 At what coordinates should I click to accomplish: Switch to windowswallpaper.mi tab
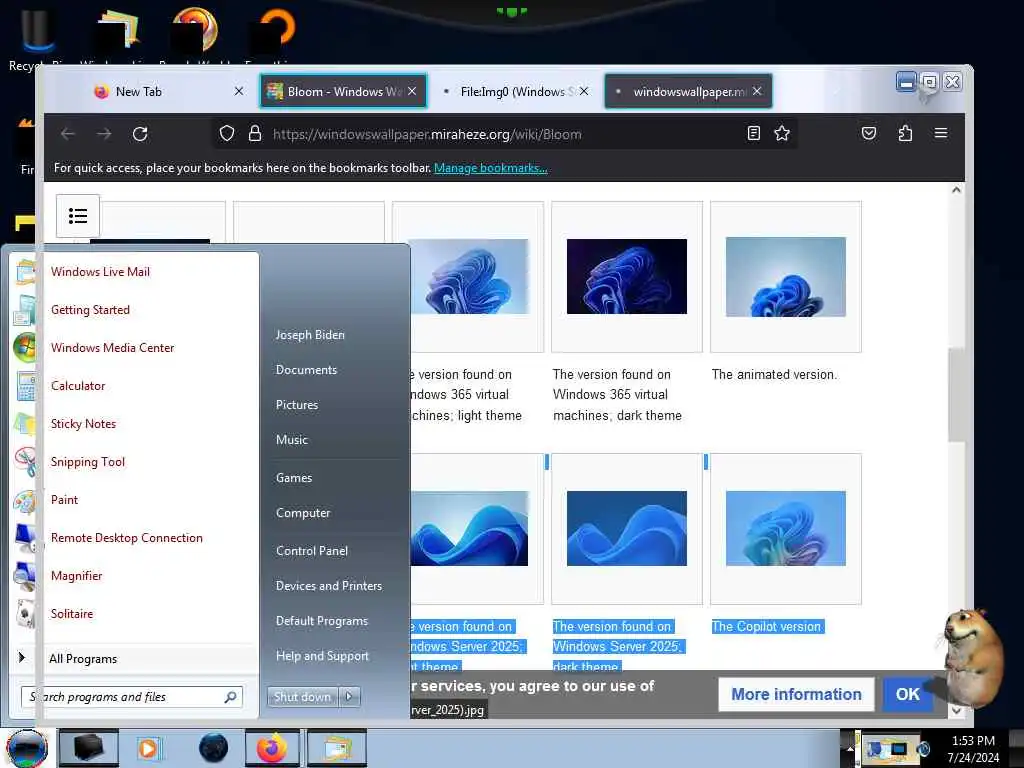click(688, 91)
